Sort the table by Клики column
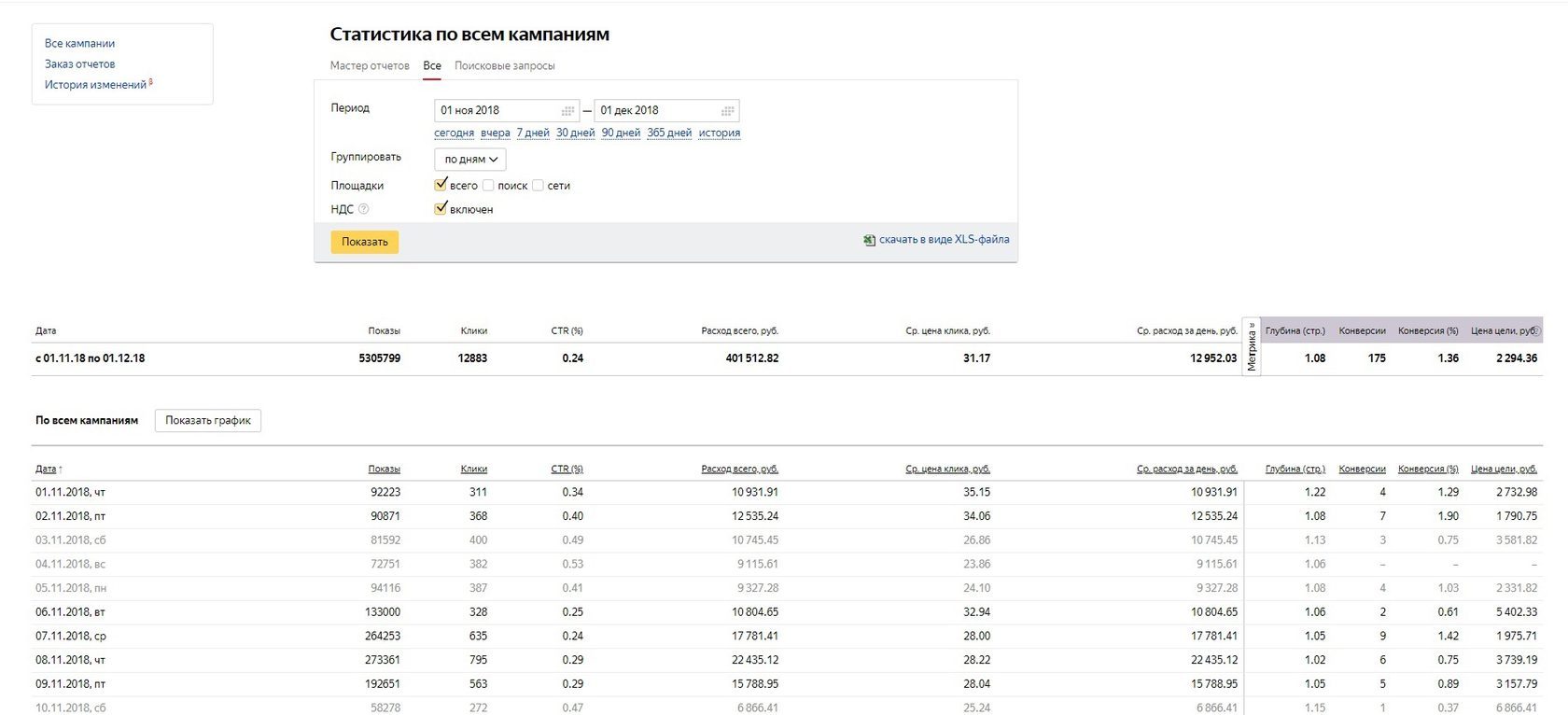Screen dimensions: 1568x715 pyautogui.click(x=473, y=469)
